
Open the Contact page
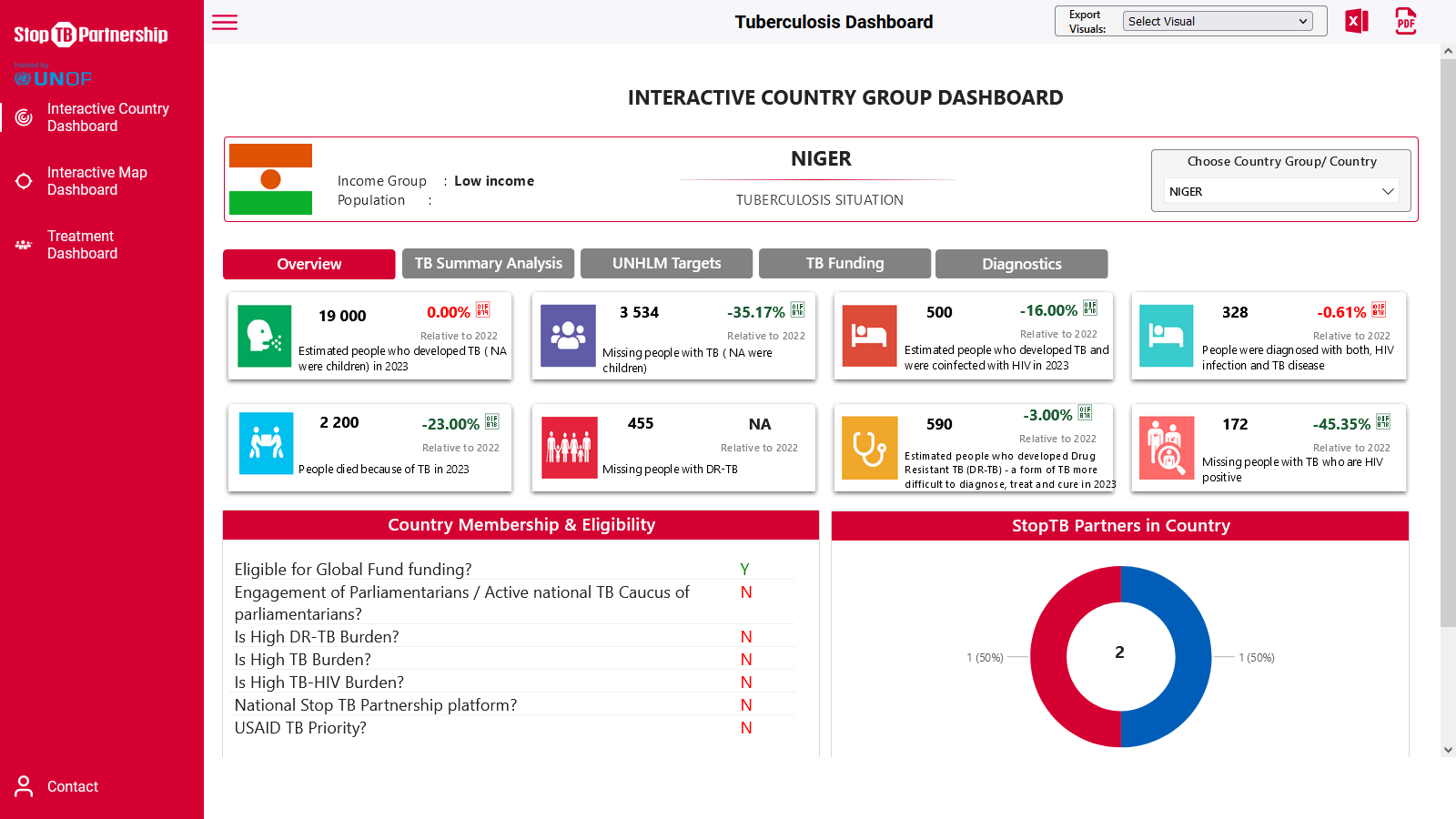click(72, 786)
